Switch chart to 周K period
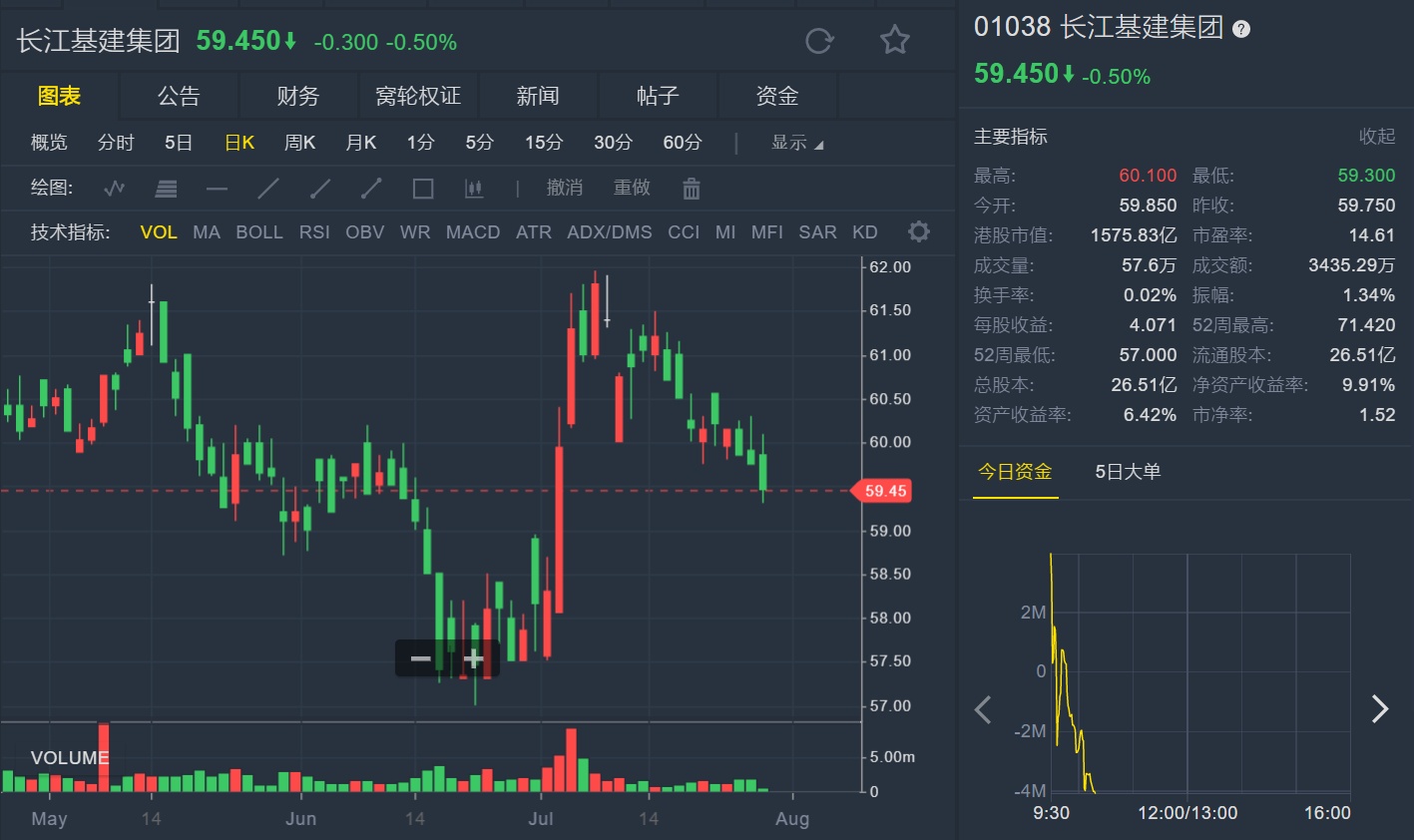The width and height of the screenshot is (1414, 840). point(299,143)
